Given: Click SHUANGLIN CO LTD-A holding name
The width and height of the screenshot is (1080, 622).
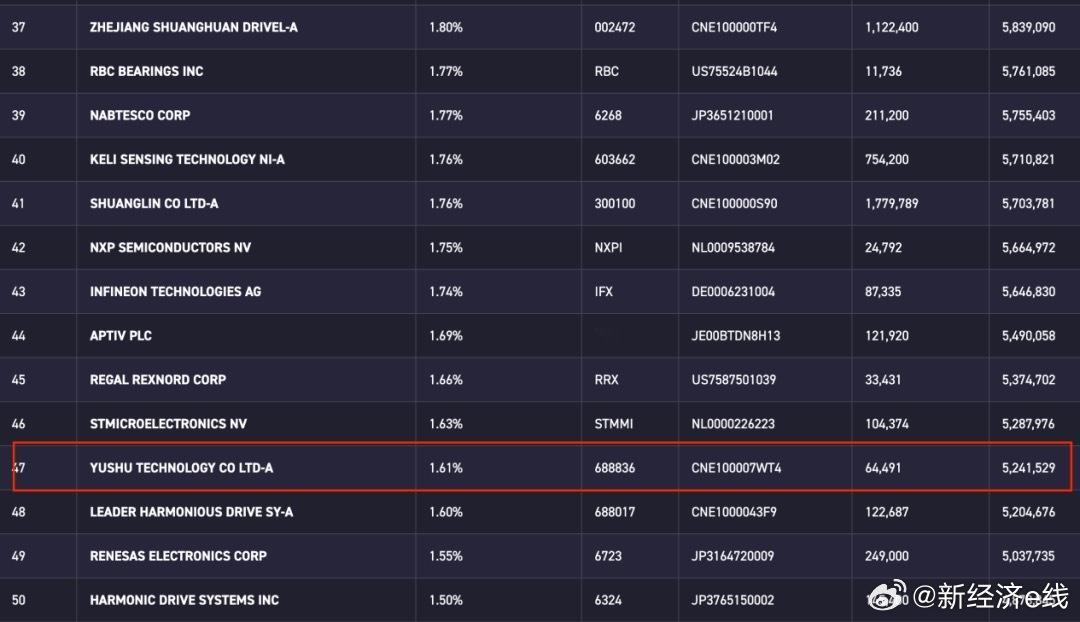Looking at the screenshot, I should click(x=154, y=203).
